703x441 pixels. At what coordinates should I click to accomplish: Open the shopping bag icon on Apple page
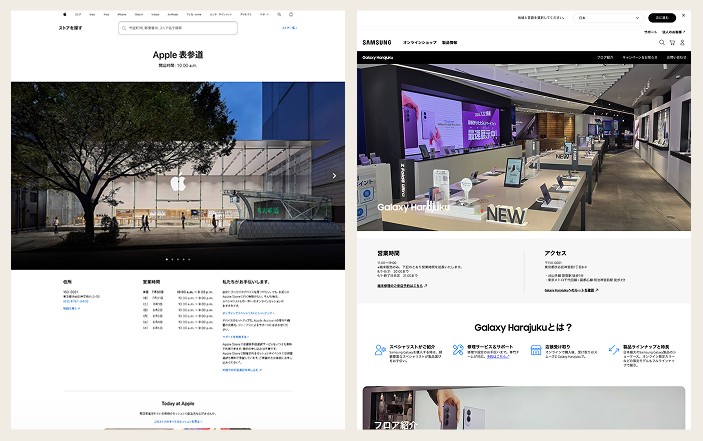click(291, 14)
